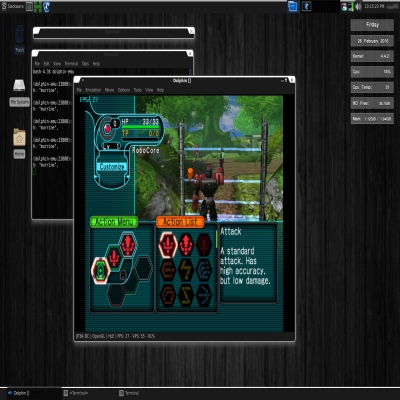The width and height of the screenshot is (400, 400).
Task: Click the blue window icon in top panel
Action: coord(293,6)
